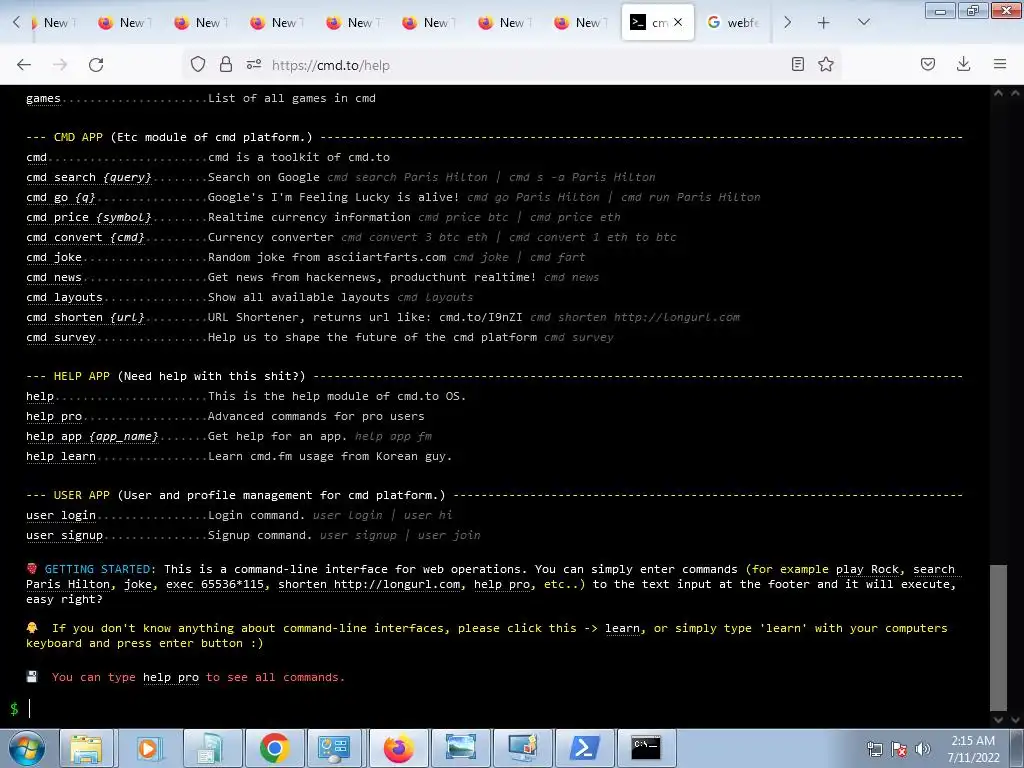This screenshot has width=1024, height=768.
Task: Click the 'cmd layouts' command
Action: (65, 297)
